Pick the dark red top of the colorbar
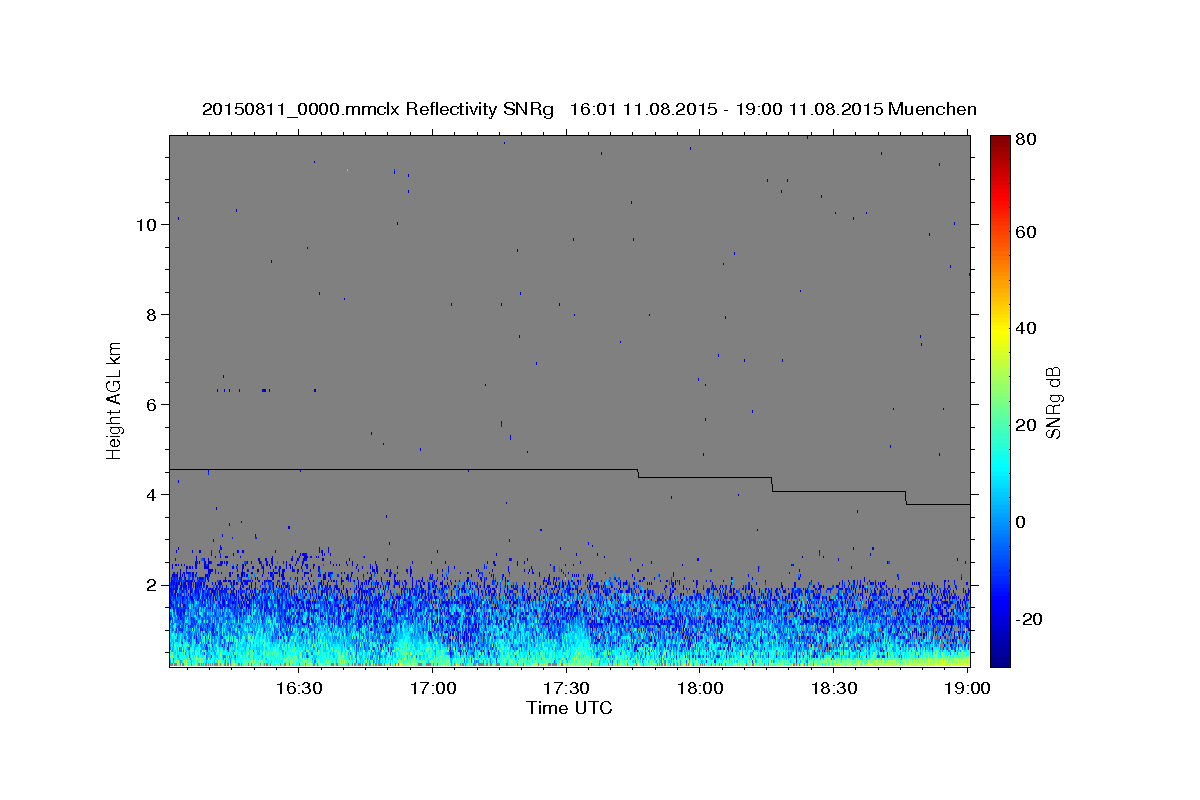The width and height of the screenshot is (1200, 800). [x=999, y=143]
